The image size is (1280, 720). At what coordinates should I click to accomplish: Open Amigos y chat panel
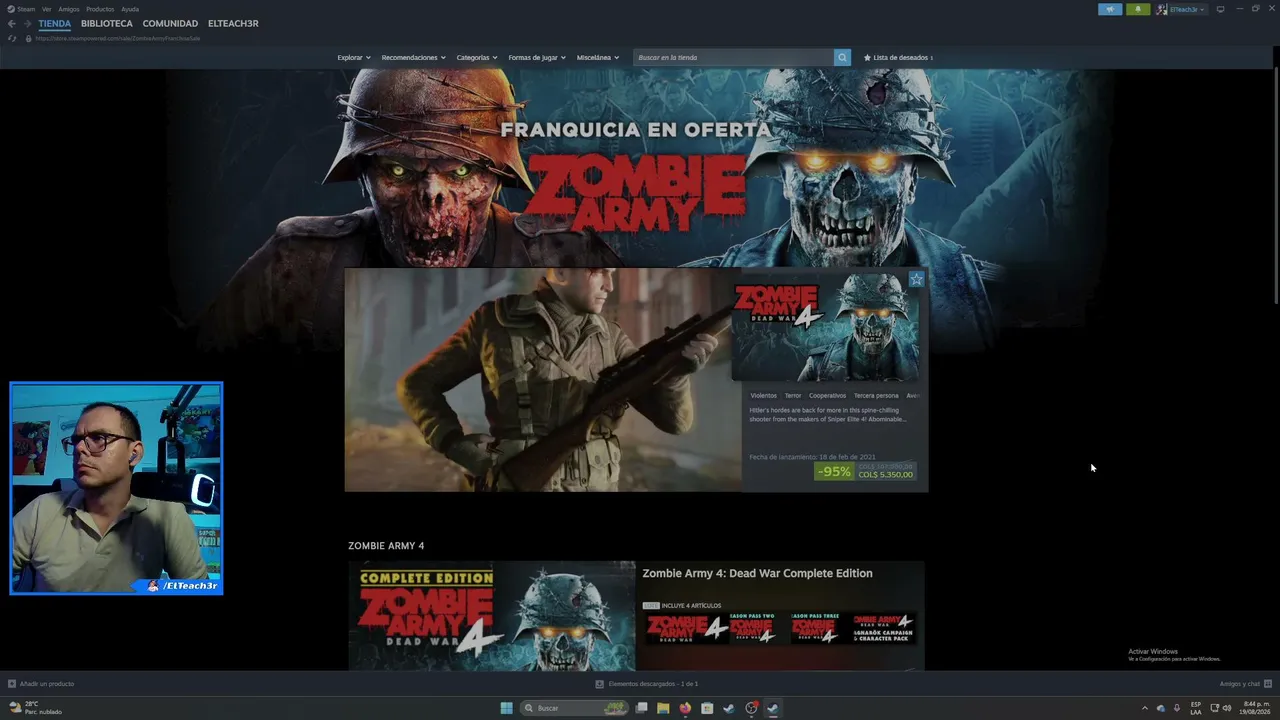[x=1240, y=684]
